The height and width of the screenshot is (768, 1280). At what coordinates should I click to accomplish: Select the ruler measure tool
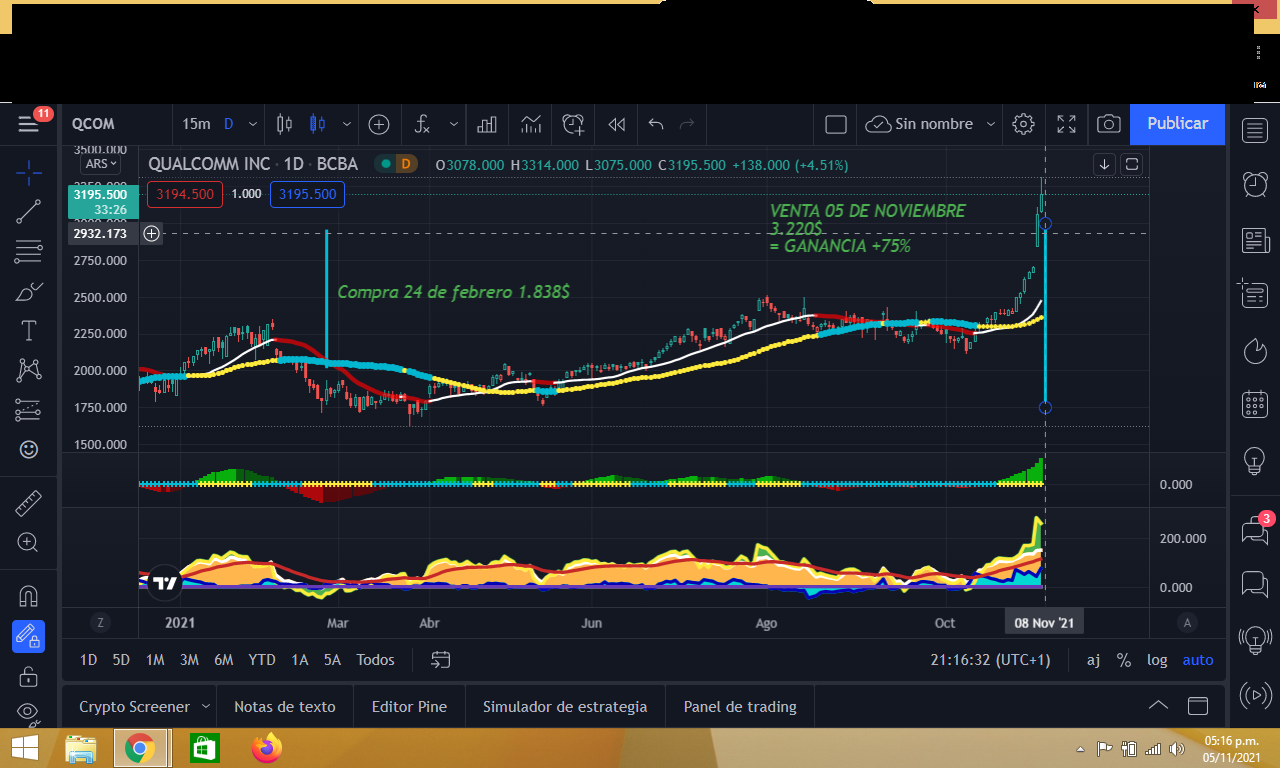(29, 503)
